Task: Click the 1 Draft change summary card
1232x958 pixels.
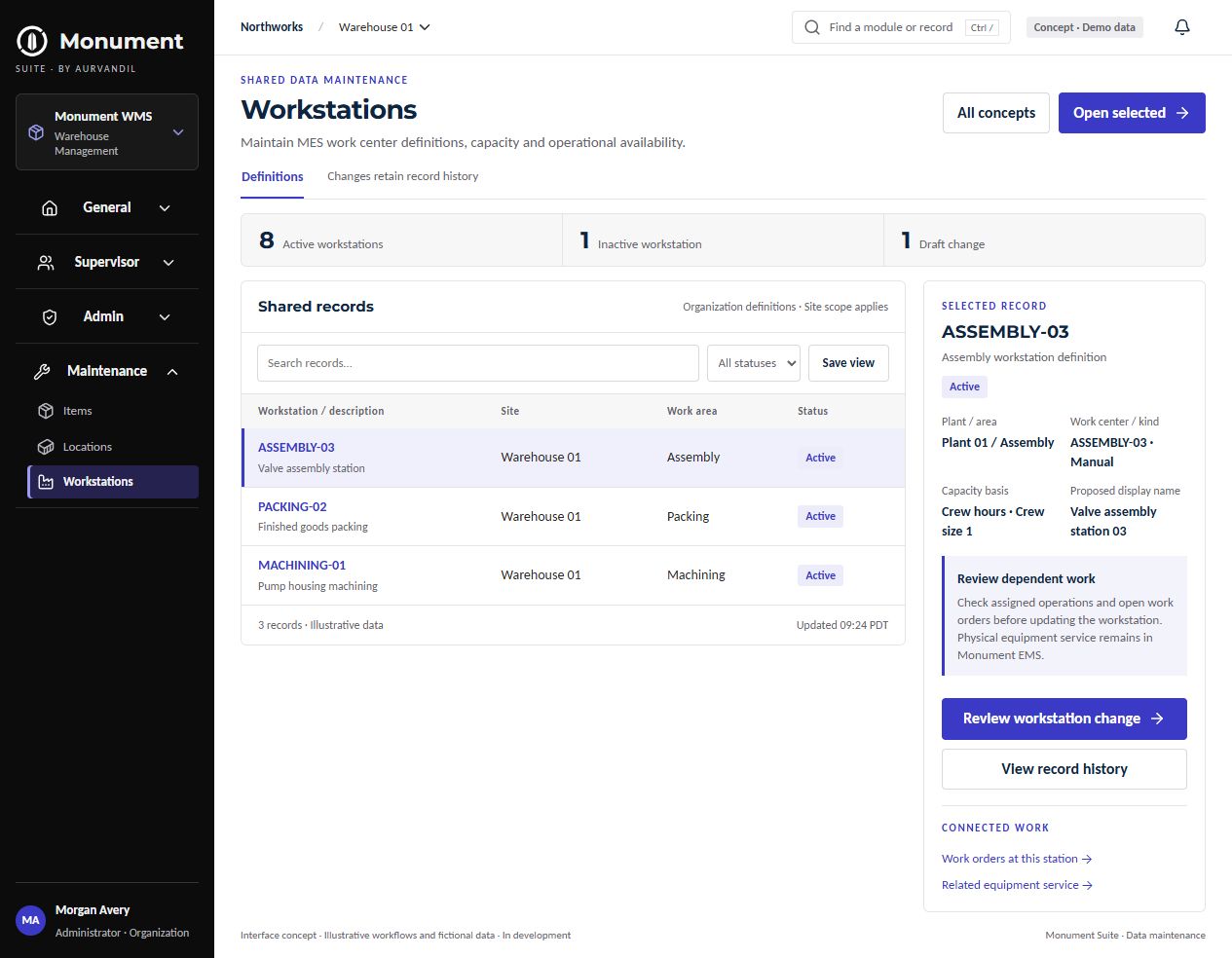Action: click(1045, 240)
